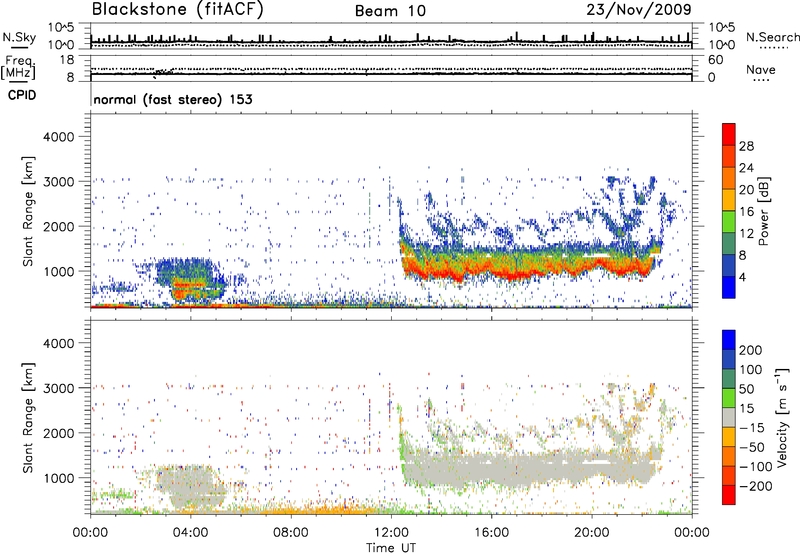800x554 pixels.
Task: Click the 'N.Sky' legend label
Action: click(19, 37)
